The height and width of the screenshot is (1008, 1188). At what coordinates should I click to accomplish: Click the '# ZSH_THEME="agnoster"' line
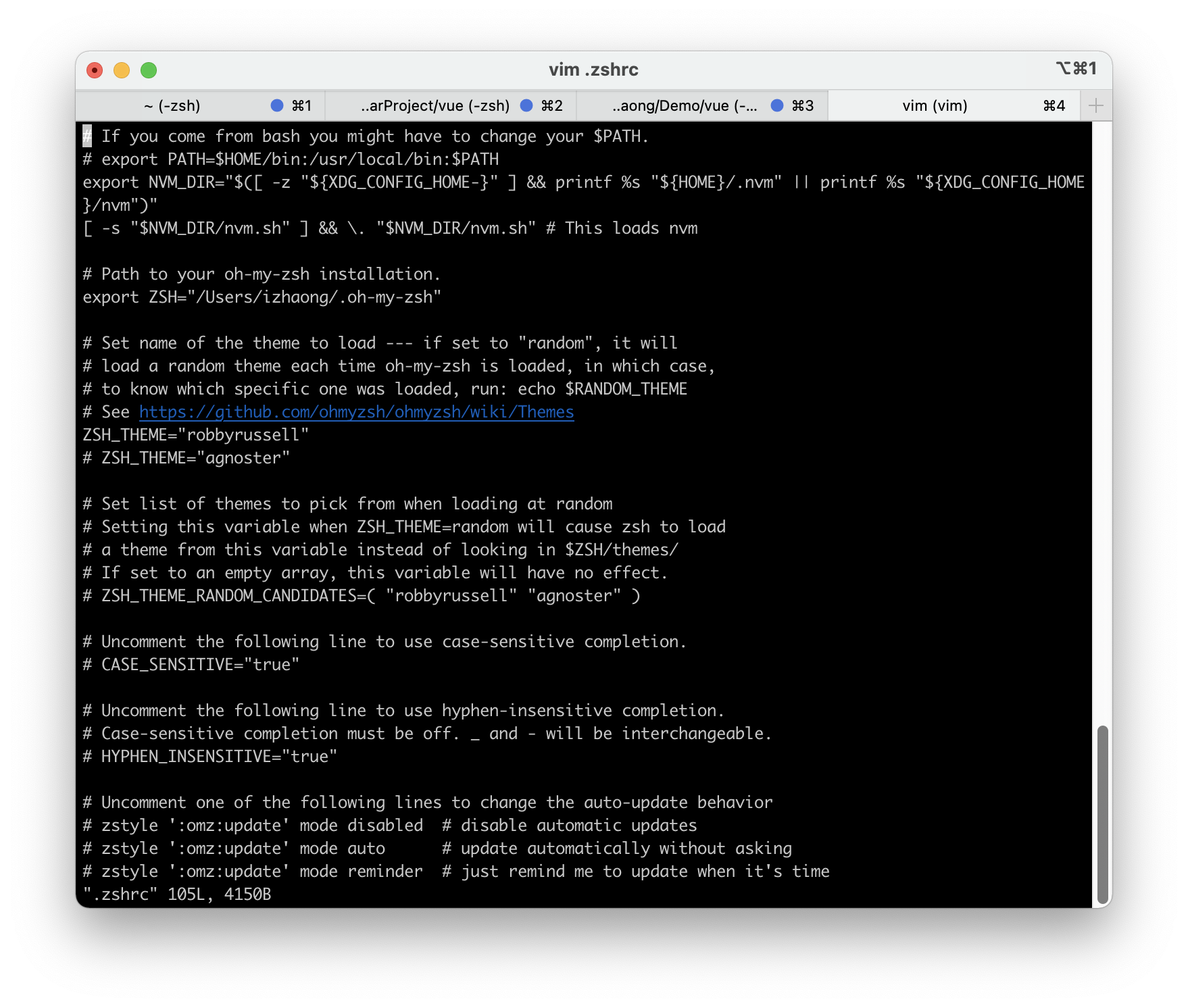[186, 458]
